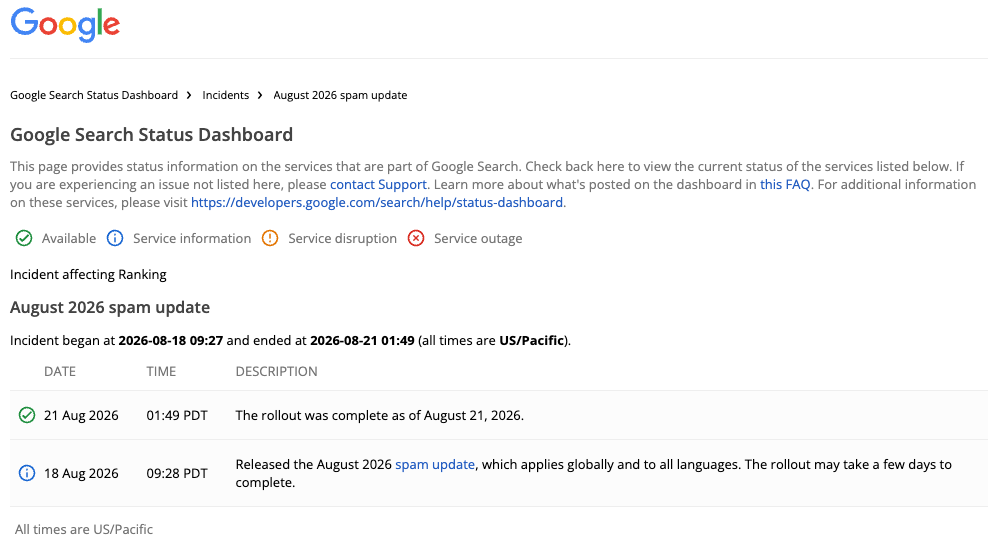Click DATE column header
The image size is (988, 543).
click(x=60, y=372)
